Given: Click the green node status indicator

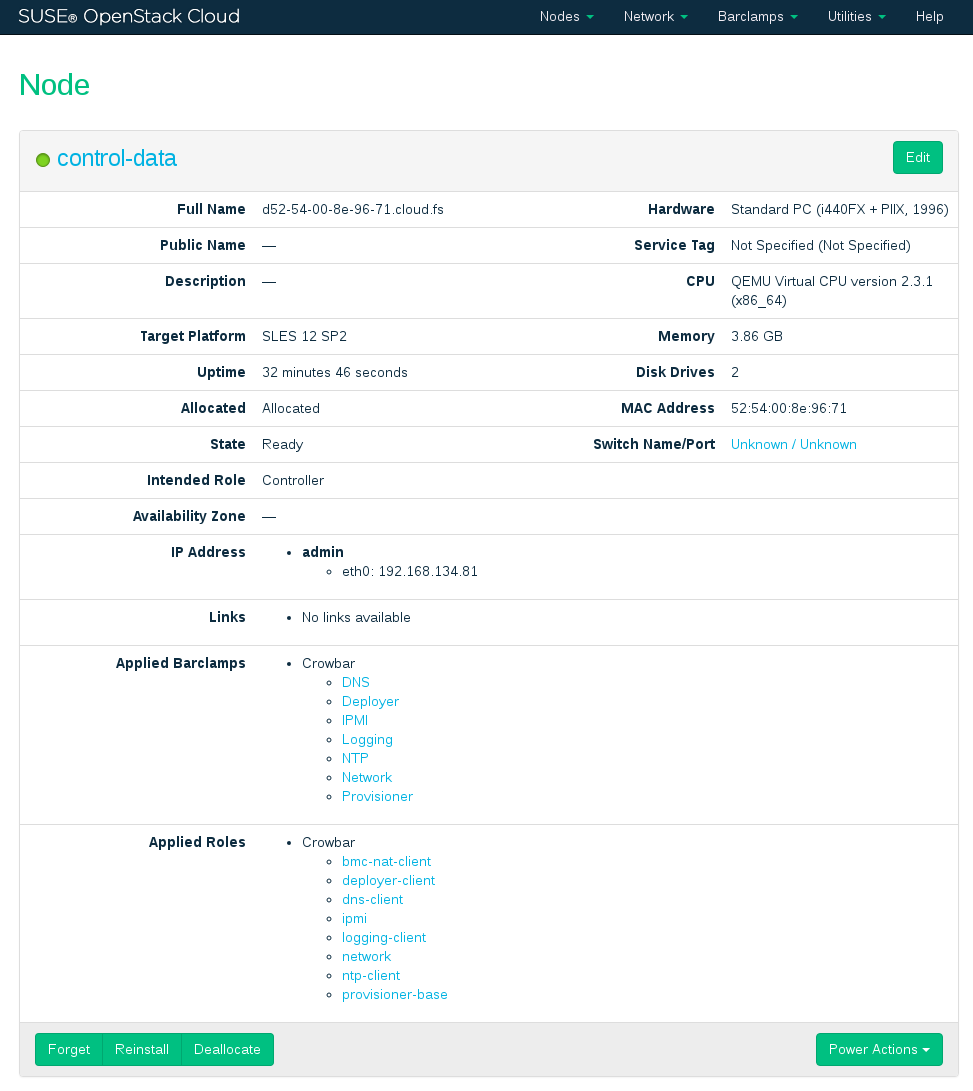Looking at the screenshot, I should pos(43,160).
